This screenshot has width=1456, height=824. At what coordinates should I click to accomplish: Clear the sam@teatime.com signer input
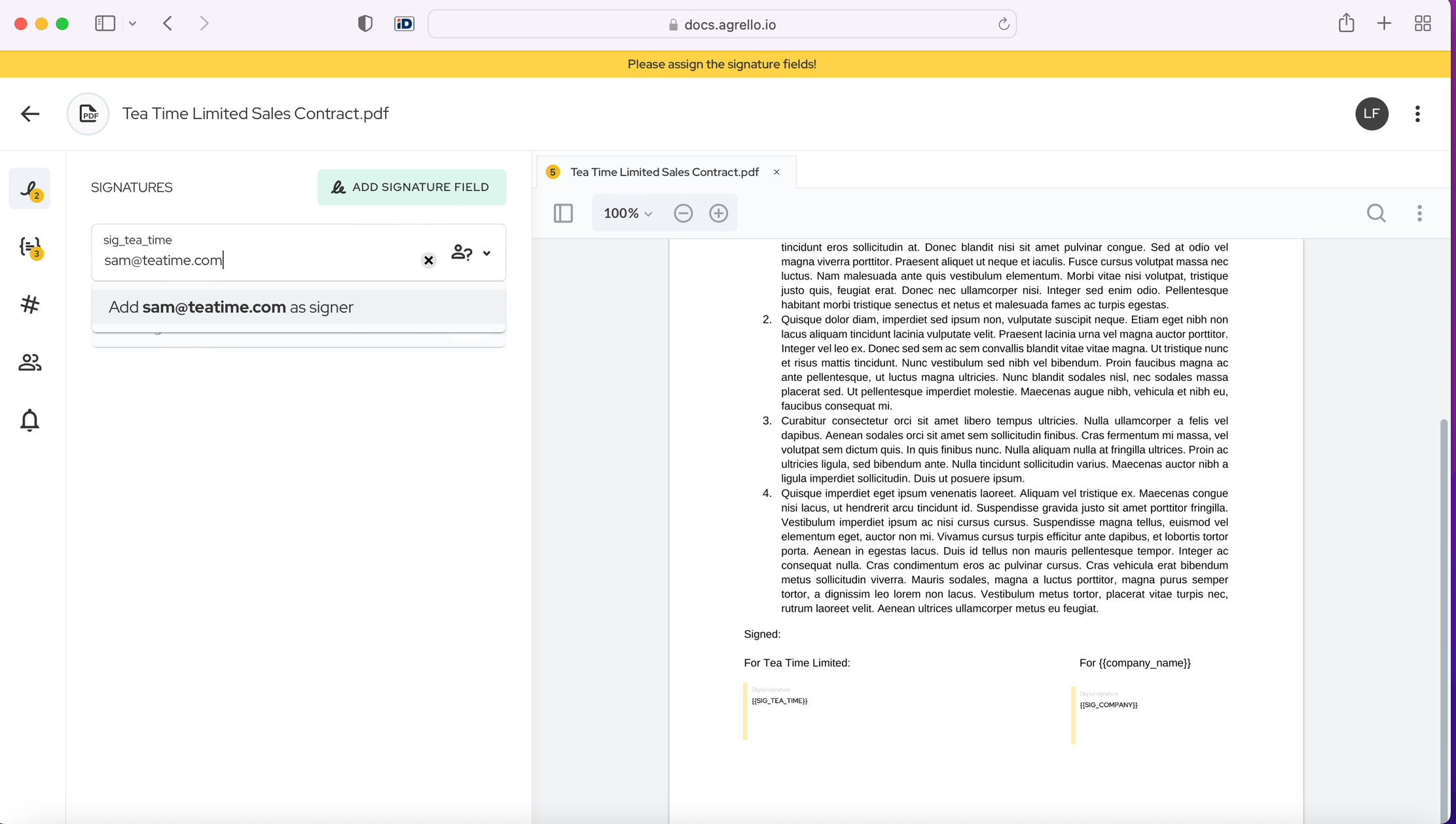point(428,260)
